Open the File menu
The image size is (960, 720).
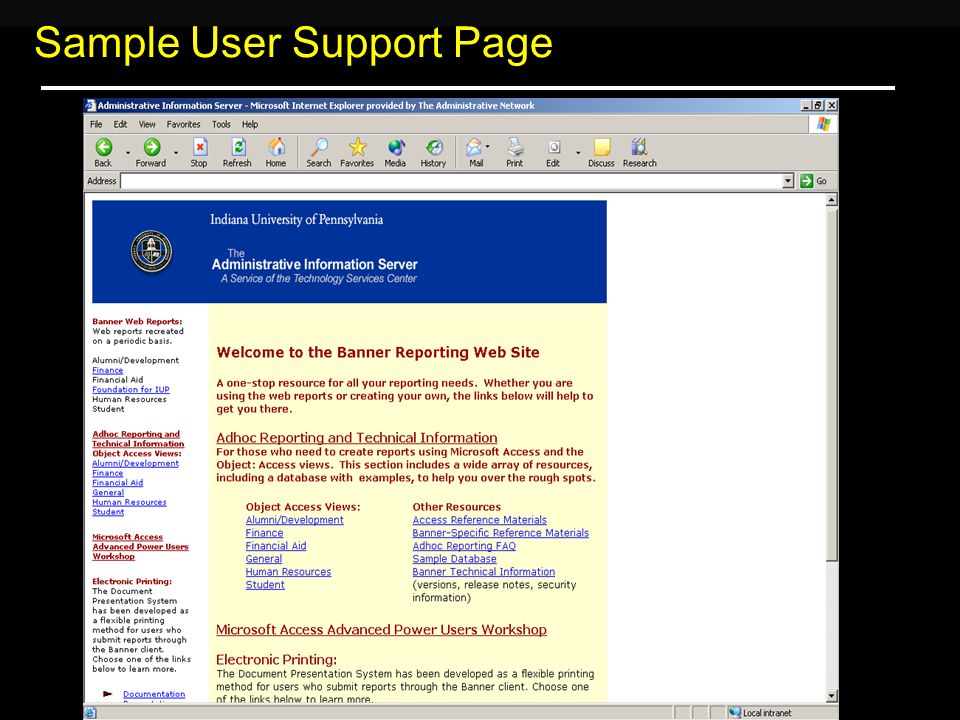click(96, 124)
